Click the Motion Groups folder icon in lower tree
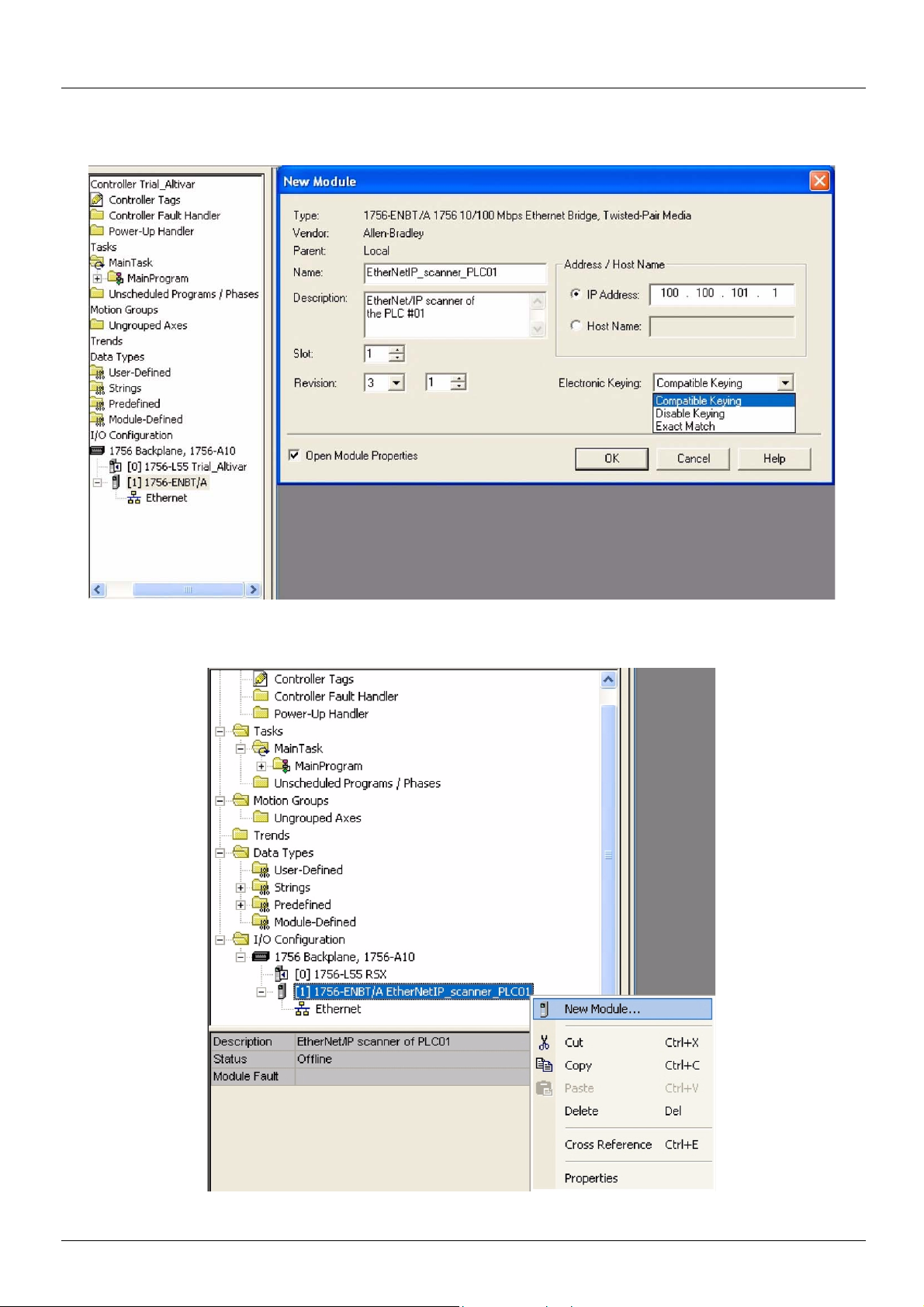 (x=241, y=800)
